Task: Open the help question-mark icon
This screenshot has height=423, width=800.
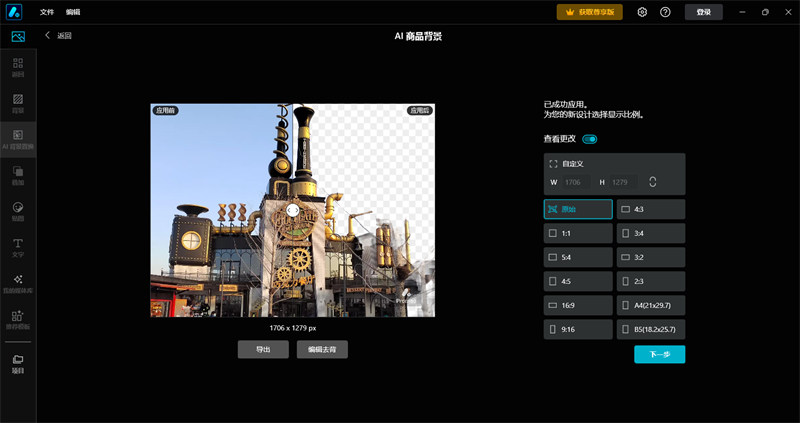Action: point(665,12)
